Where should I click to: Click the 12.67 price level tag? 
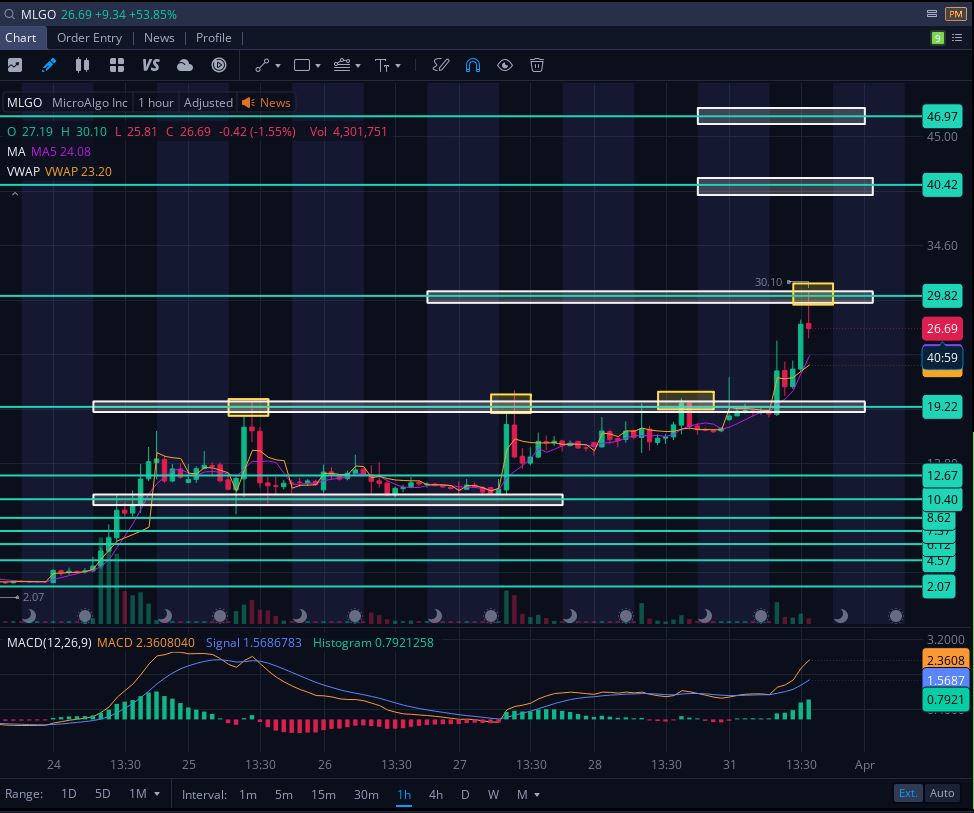coord(942,476)
